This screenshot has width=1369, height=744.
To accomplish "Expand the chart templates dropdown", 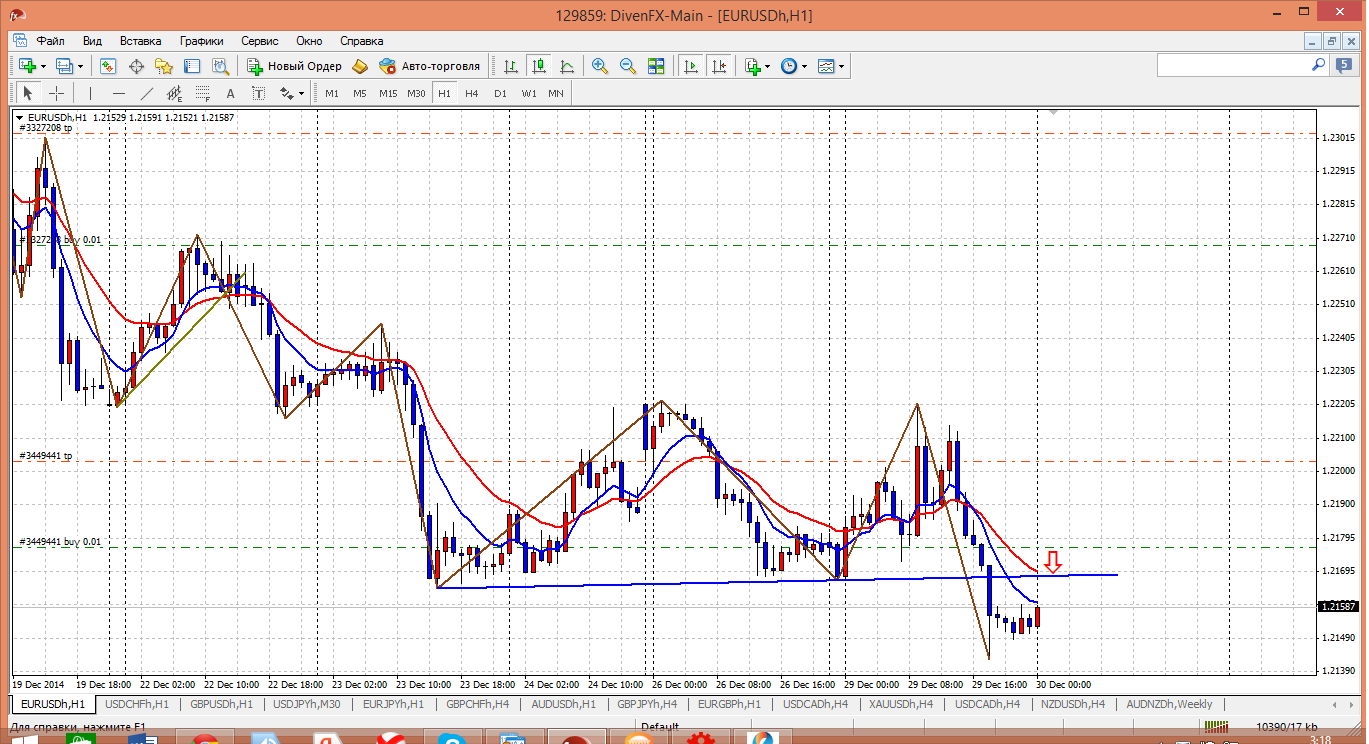I will tap(841, 67).
